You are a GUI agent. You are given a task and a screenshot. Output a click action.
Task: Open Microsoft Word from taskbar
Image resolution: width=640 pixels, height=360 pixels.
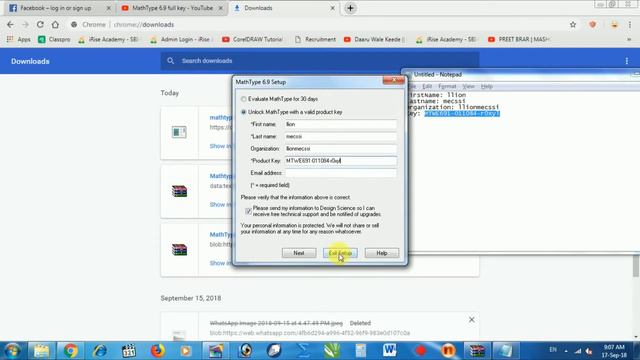point(389,351)
